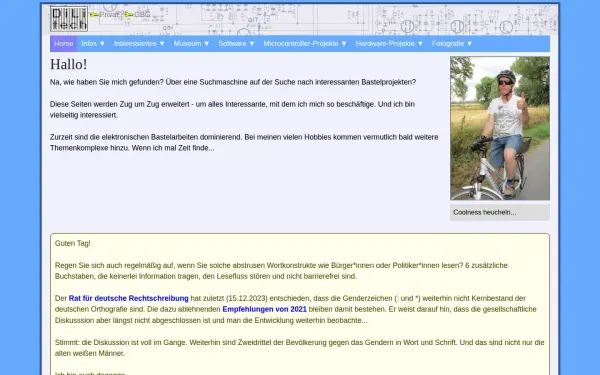Expand the Fotografie dropdown menu
This screenshot has height=375, width=600.
(x=452, y=44)
